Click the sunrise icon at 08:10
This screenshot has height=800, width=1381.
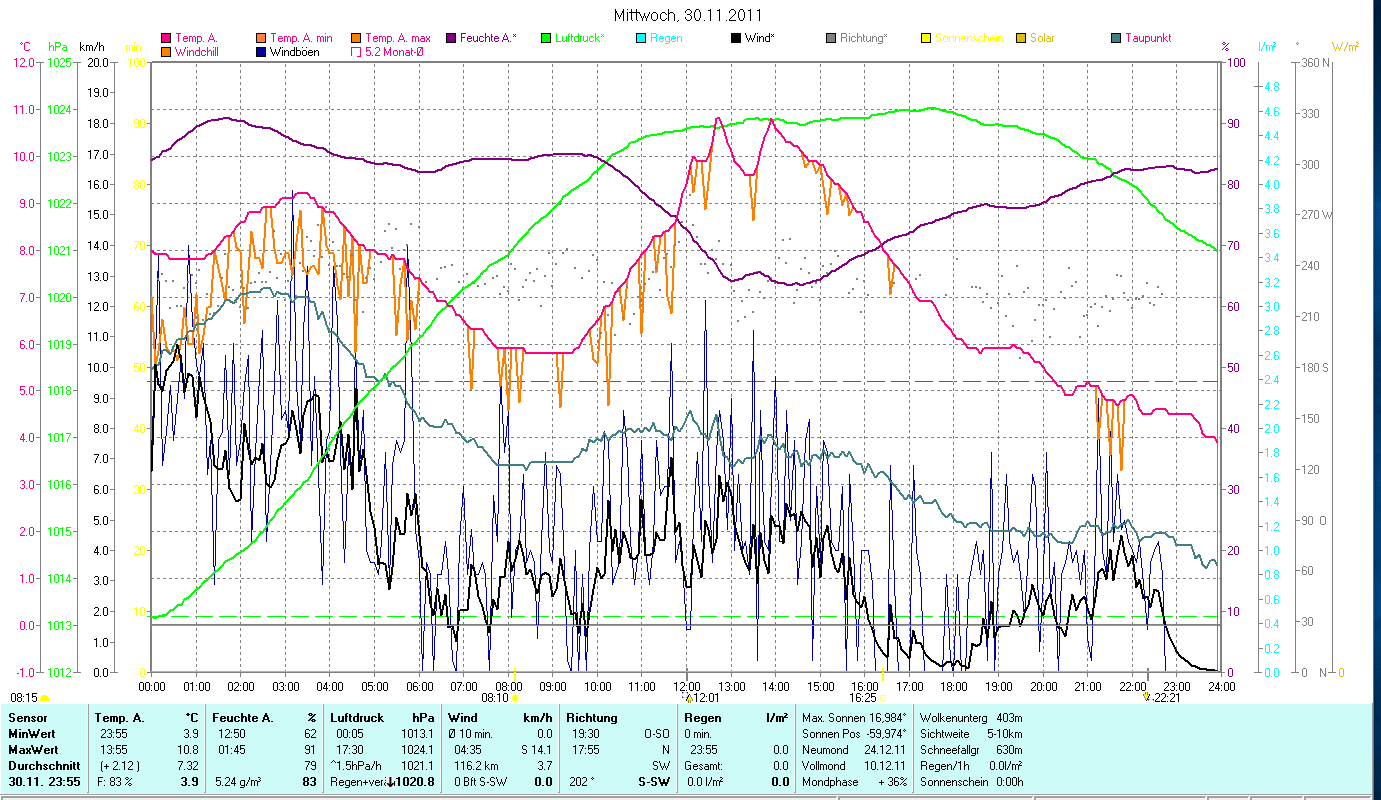(515, 698)
